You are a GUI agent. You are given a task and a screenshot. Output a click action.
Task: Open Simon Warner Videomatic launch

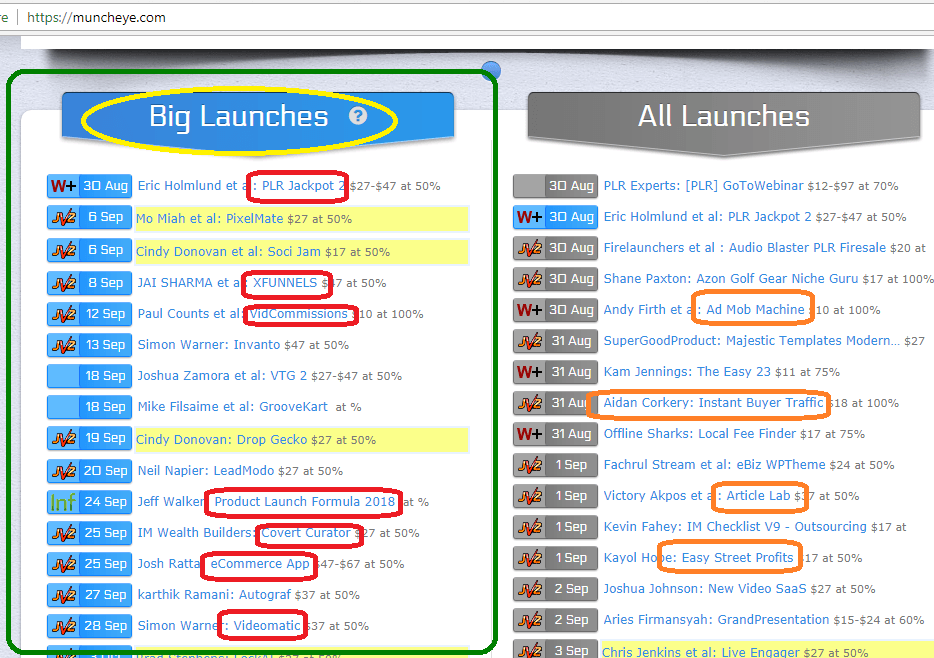(x=219, y=625)
